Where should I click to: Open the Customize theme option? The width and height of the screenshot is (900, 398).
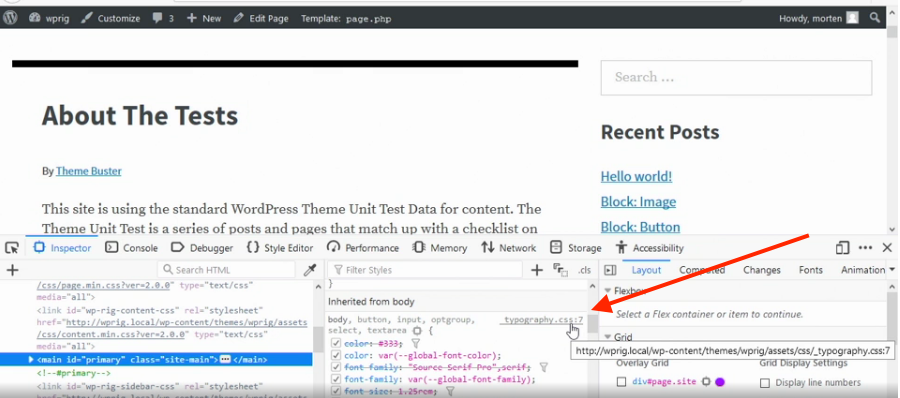coord(111,18)
